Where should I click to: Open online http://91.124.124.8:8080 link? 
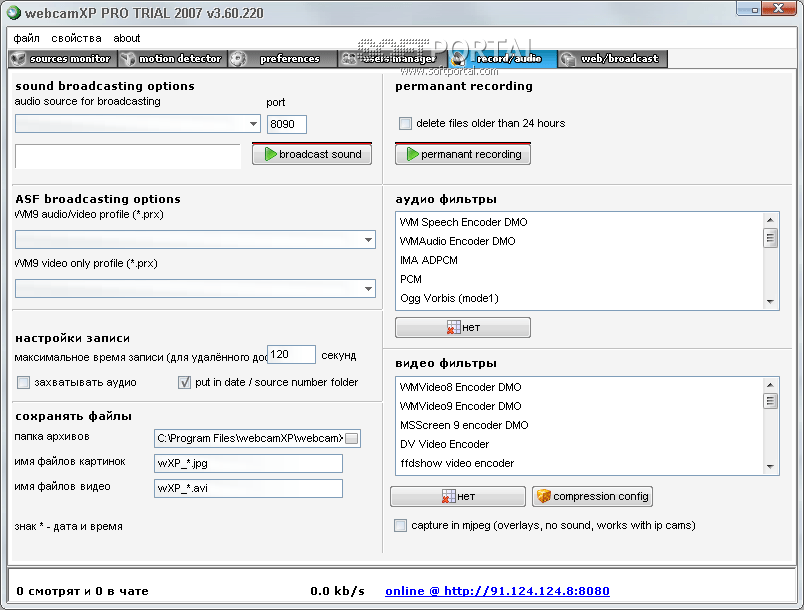point(497,591)
